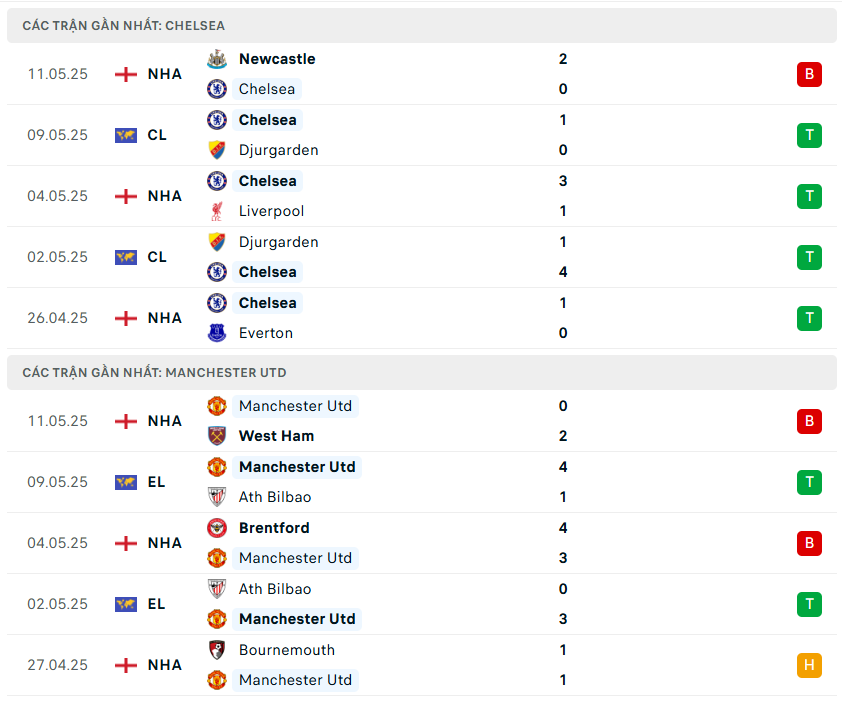The image size is (844, 708).
Task: Select the Chelsea recent matches header
Action: [124, 26]
